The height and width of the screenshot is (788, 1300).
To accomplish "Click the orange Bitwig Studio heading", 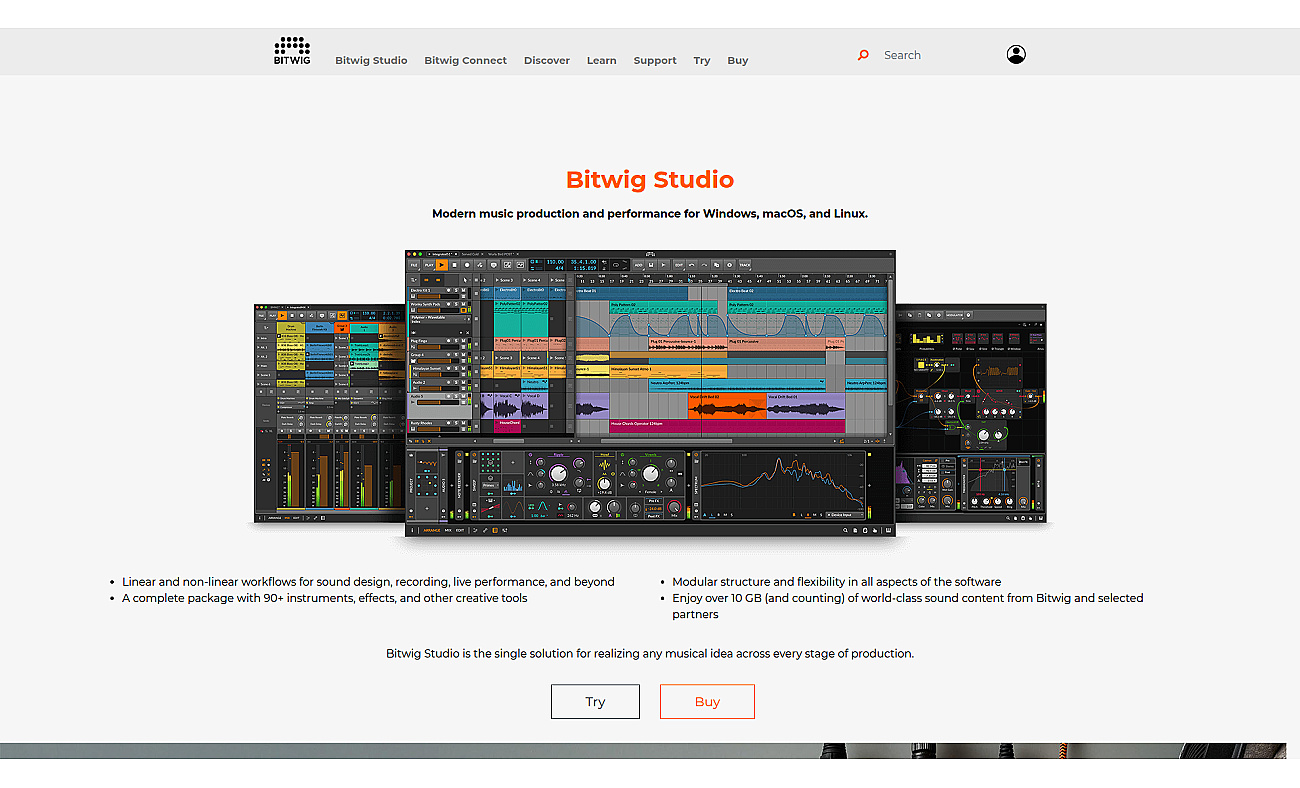I will [650, 180].
